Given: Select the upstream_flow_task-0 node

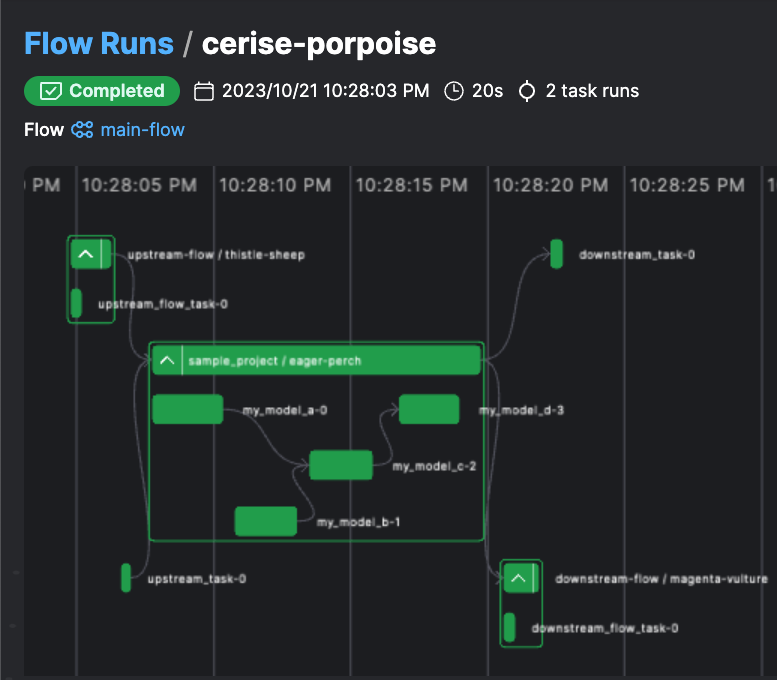Looking at the screenshot, I should pos(76,303).
